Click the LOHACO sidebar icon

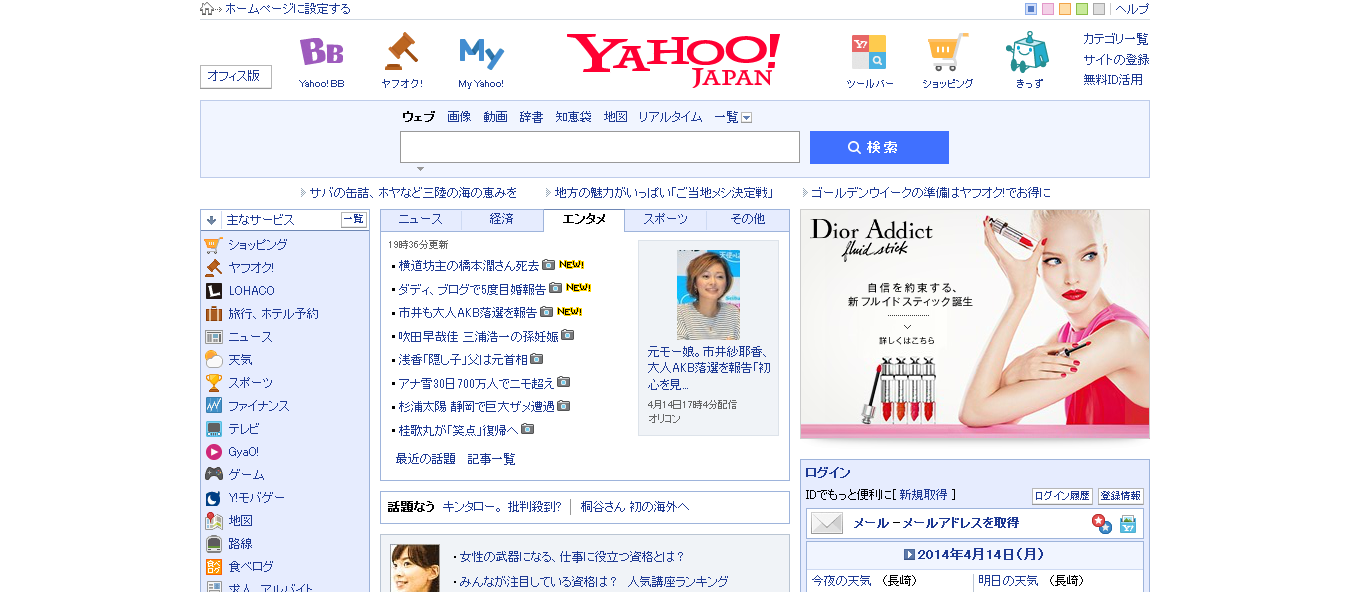point(213,291)
